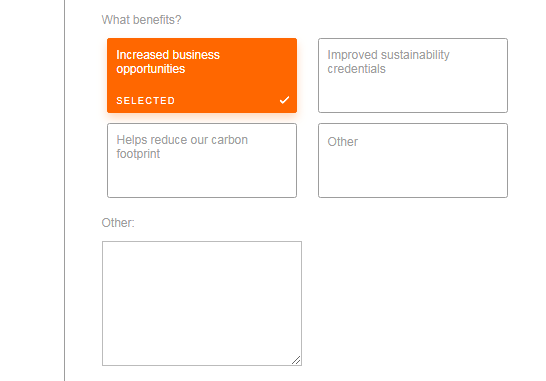546x381 pixels.
Task: Place the cursor in the empty Other textarea
Action: [202, 303]
